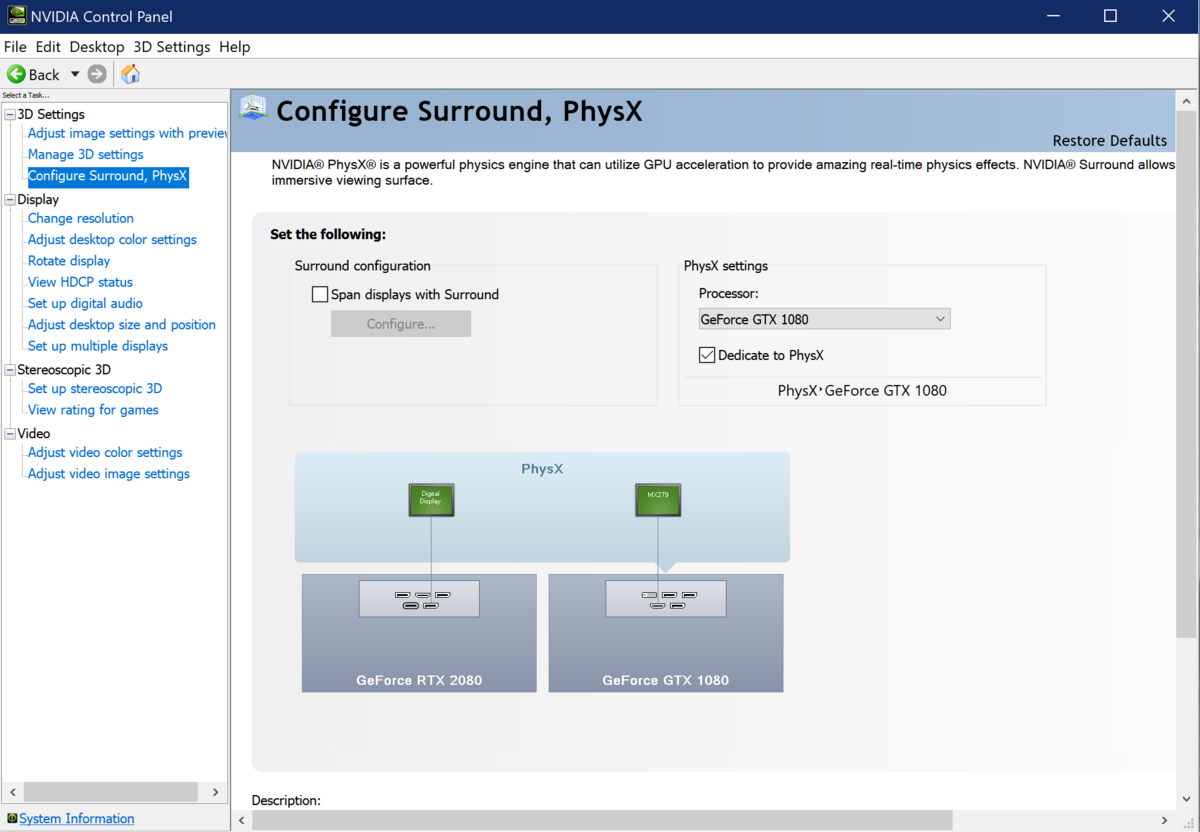Open Adjust desktop color settings
The width and height of the screenshot is (1200, 832).
coord(112,239)
